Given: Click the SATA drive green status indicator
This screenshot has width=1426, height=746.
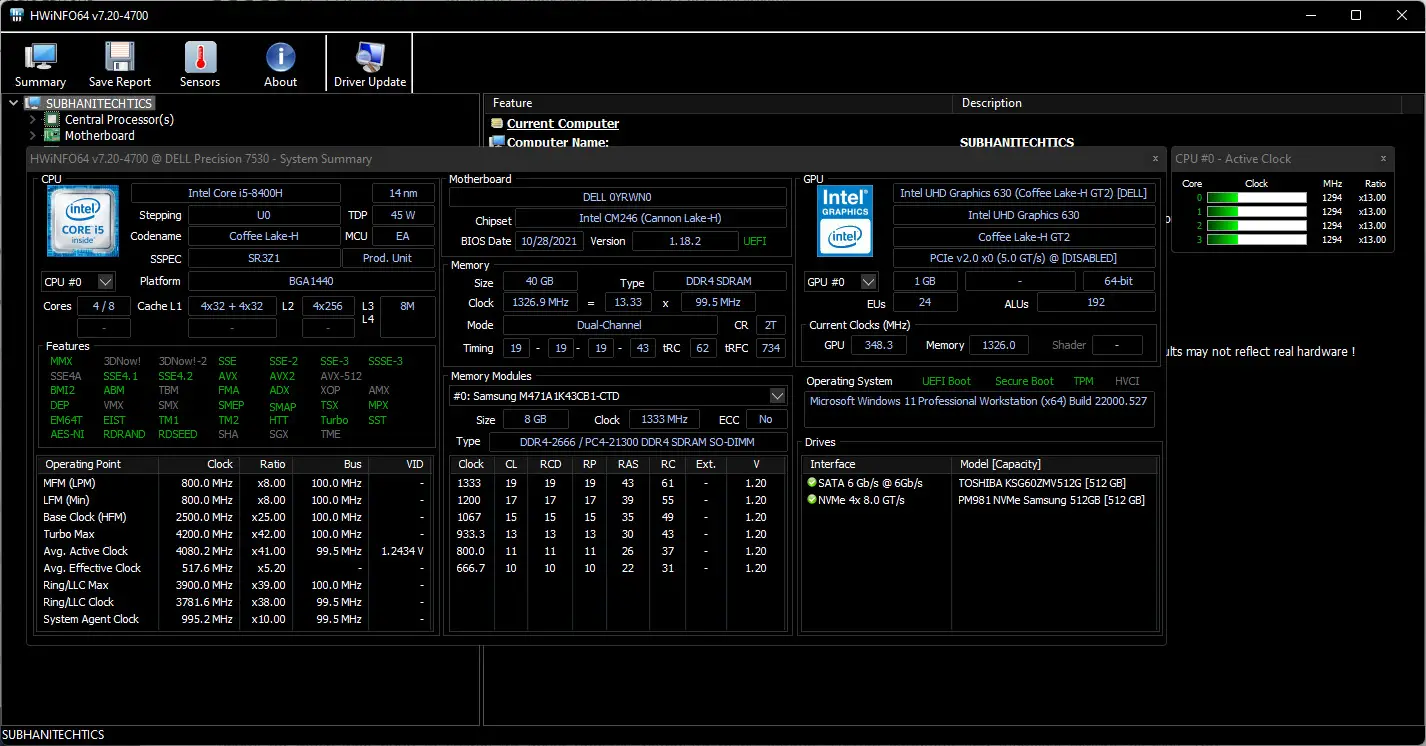Looking at the screenshot, I should (x=813, y=482).
